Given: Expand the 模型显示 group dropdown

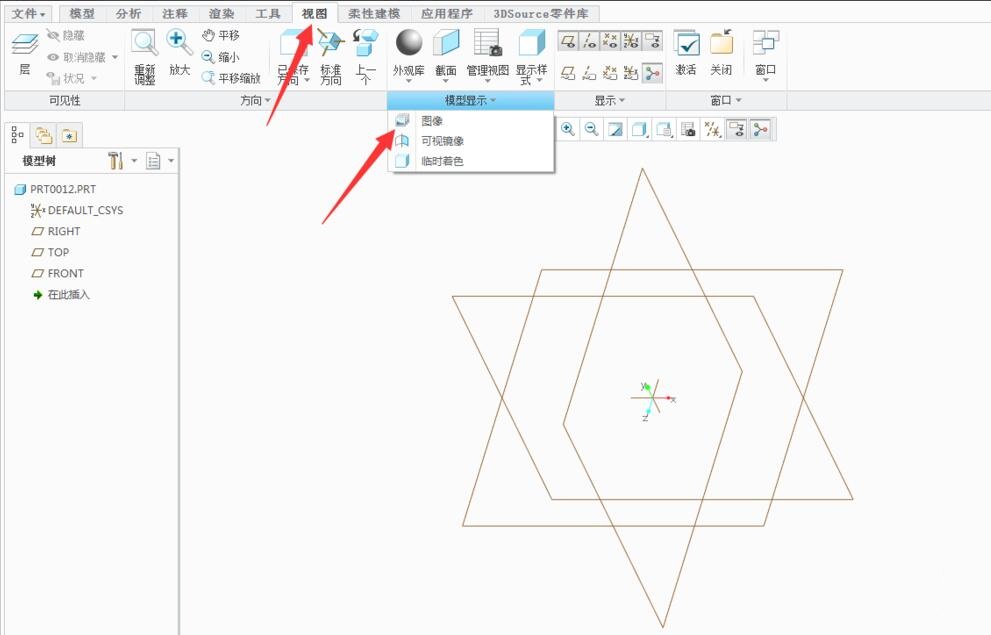Looking at the screenshot, I should tap(470, 101).
